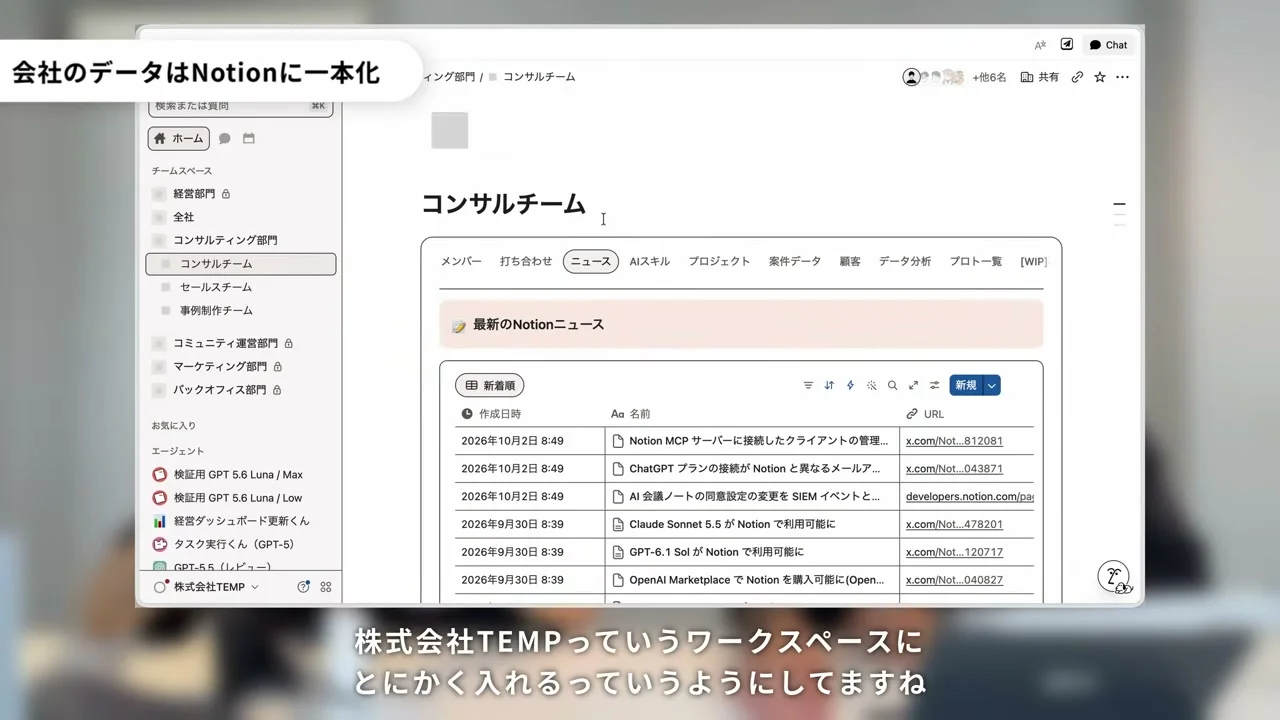1280x720 pixels.
Task: Open the sidebar calendar icon
Action: click(x=249, y=139)
